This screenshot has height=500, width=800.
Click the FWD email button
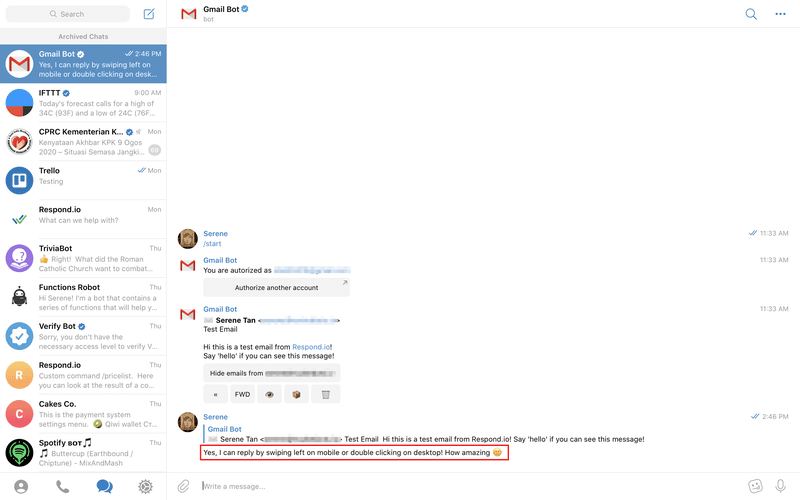pos(242,394)
